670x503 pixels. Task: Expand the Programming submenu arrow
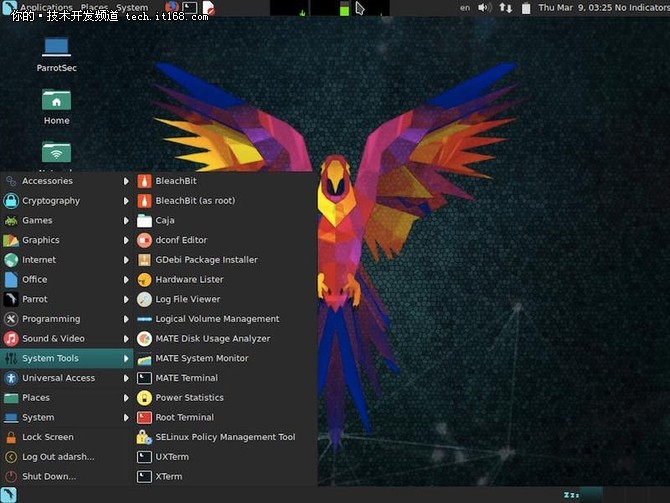tap(126, 319)
